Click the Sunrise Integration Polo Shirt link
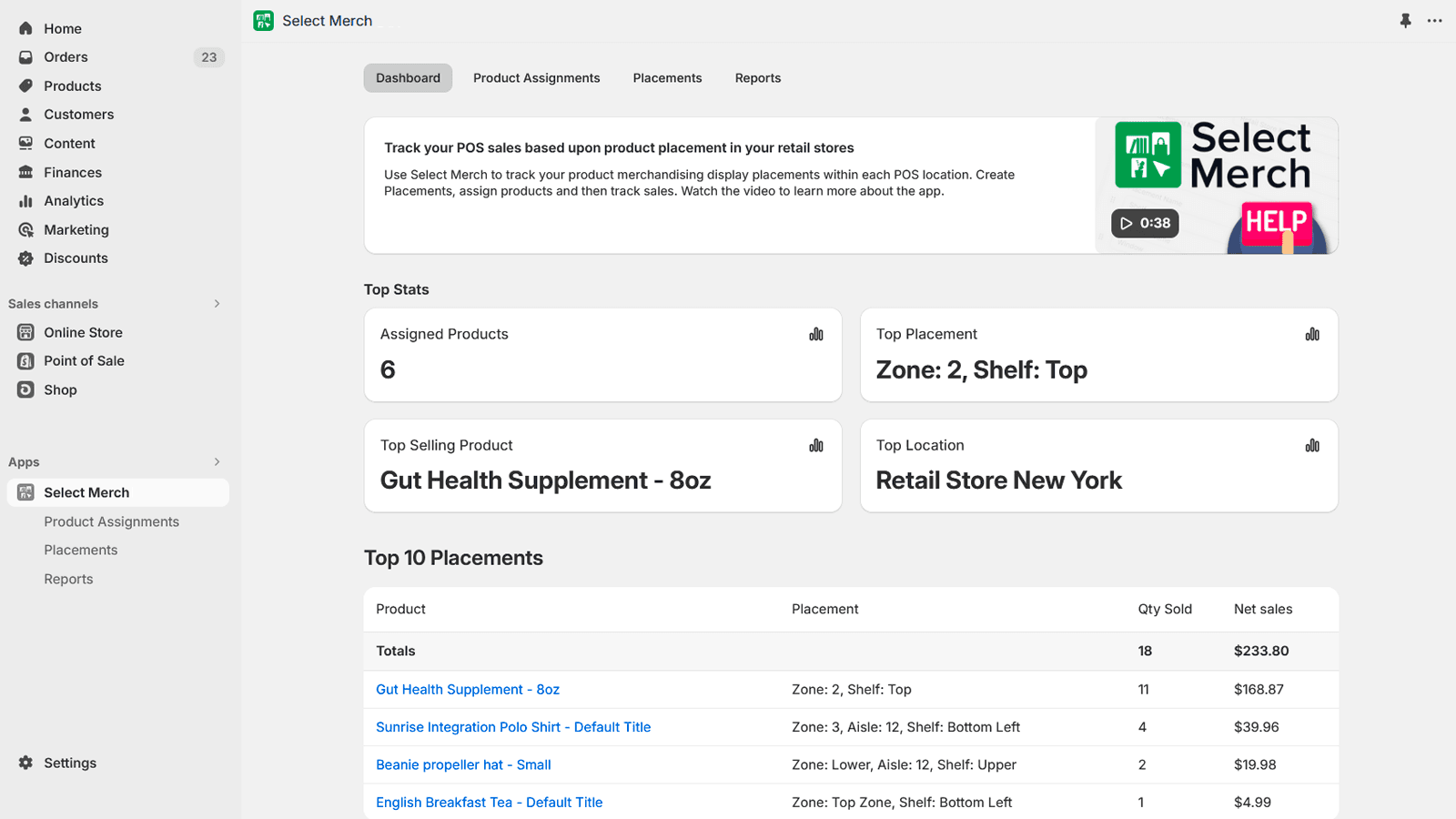Screen dimensions: 1456x819 [x=512, y=726]
